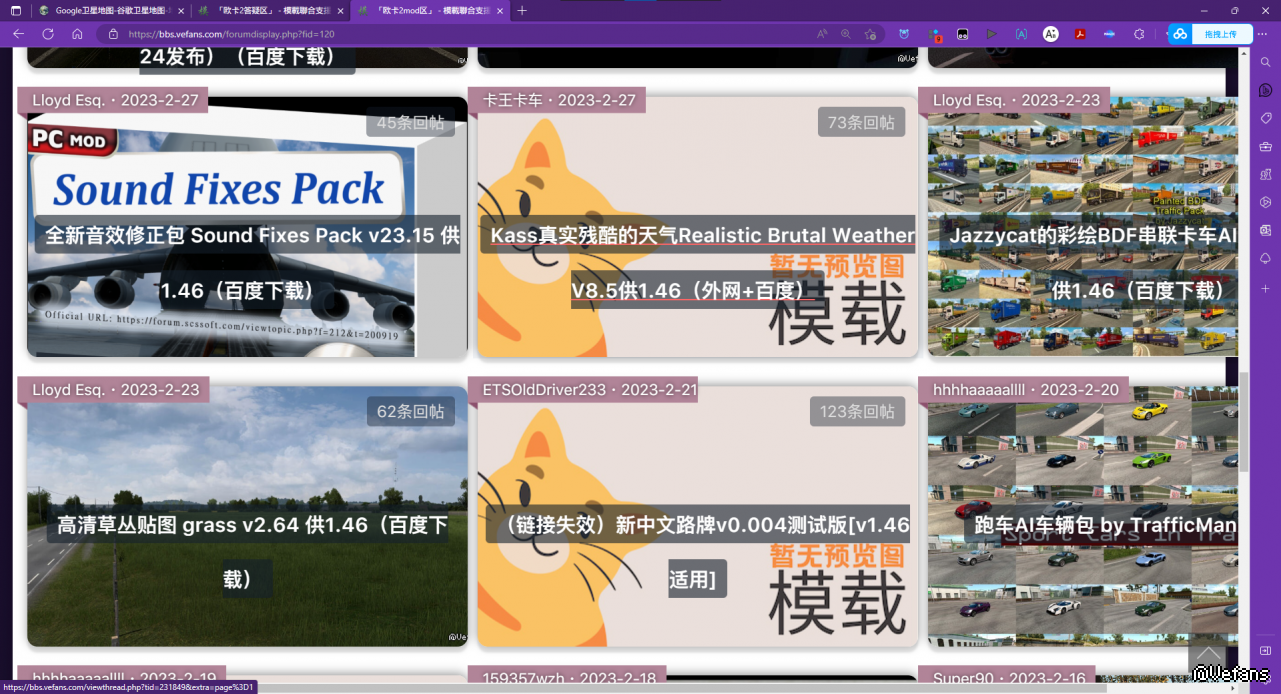Click the 45条回帖 reply count badge
1281x694 pixels.
(410, 122)
